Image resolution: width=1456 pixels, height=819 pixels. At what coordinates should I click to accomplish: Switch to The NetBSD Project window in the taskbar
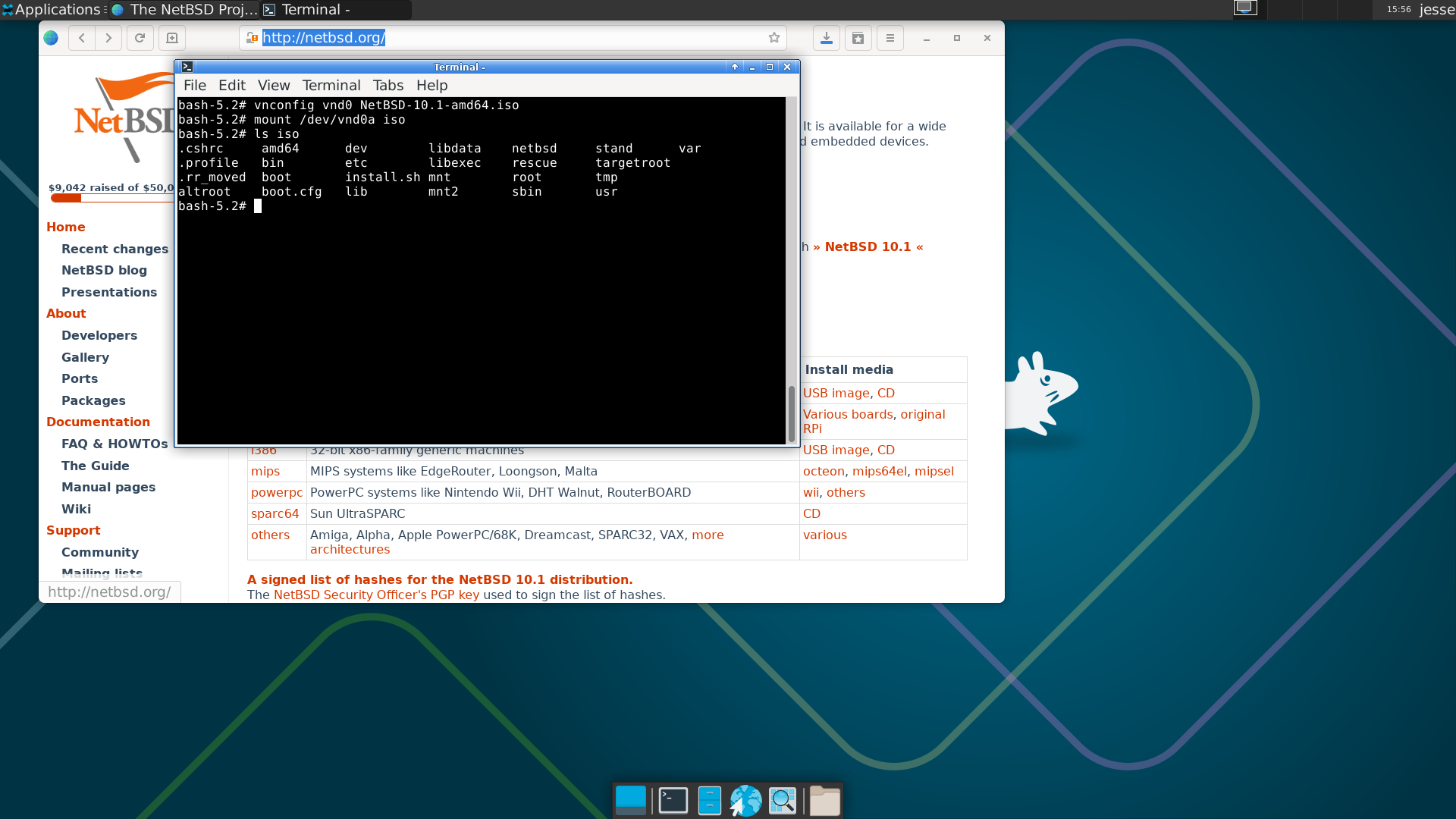click(184, 9)
